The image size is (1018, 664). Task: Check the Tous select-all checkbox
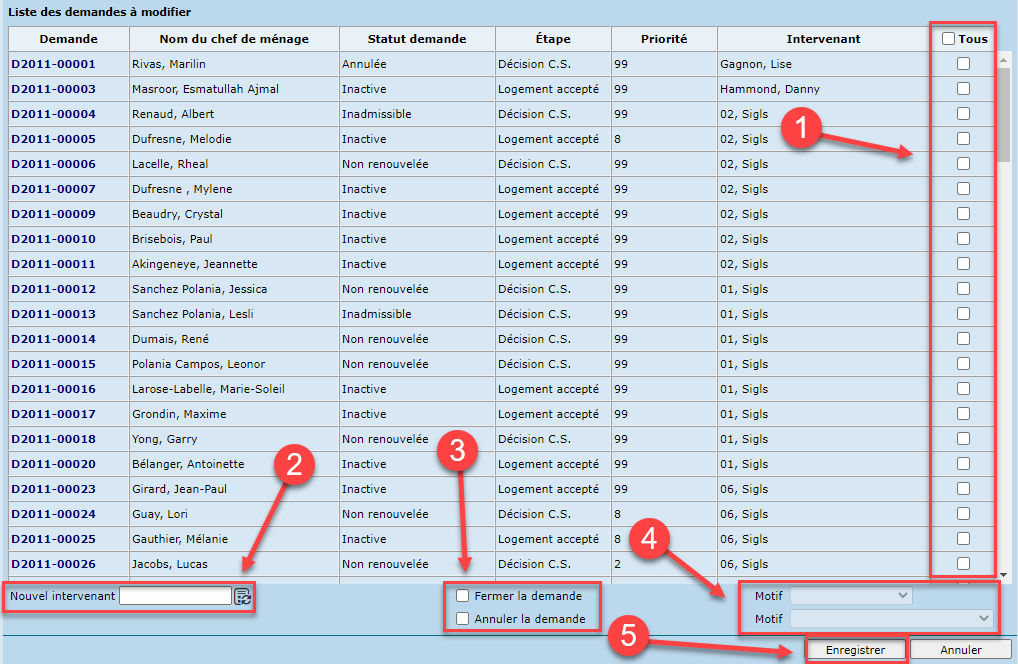[x=948, y=39]
